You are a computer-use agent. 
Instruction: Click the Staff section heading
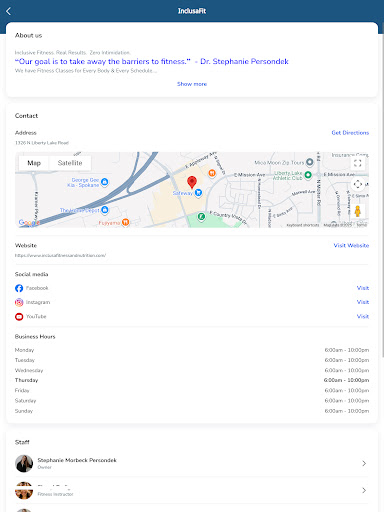[22, 442]
